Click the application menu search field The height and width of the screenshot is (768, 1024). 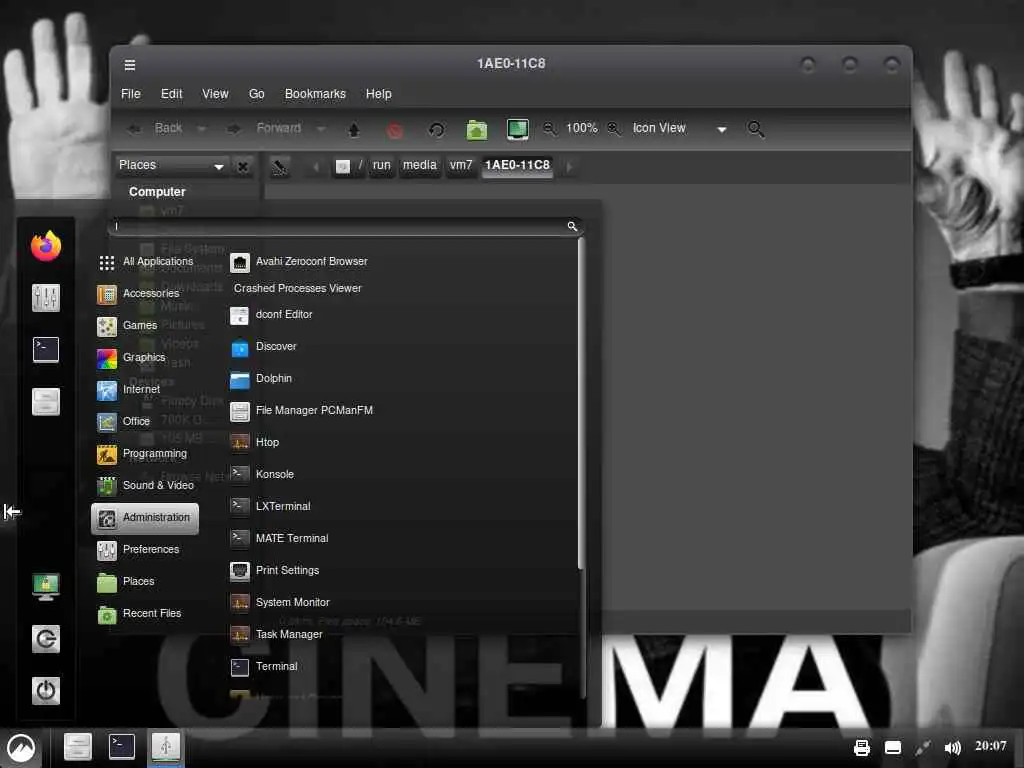(x=345, y=227)
